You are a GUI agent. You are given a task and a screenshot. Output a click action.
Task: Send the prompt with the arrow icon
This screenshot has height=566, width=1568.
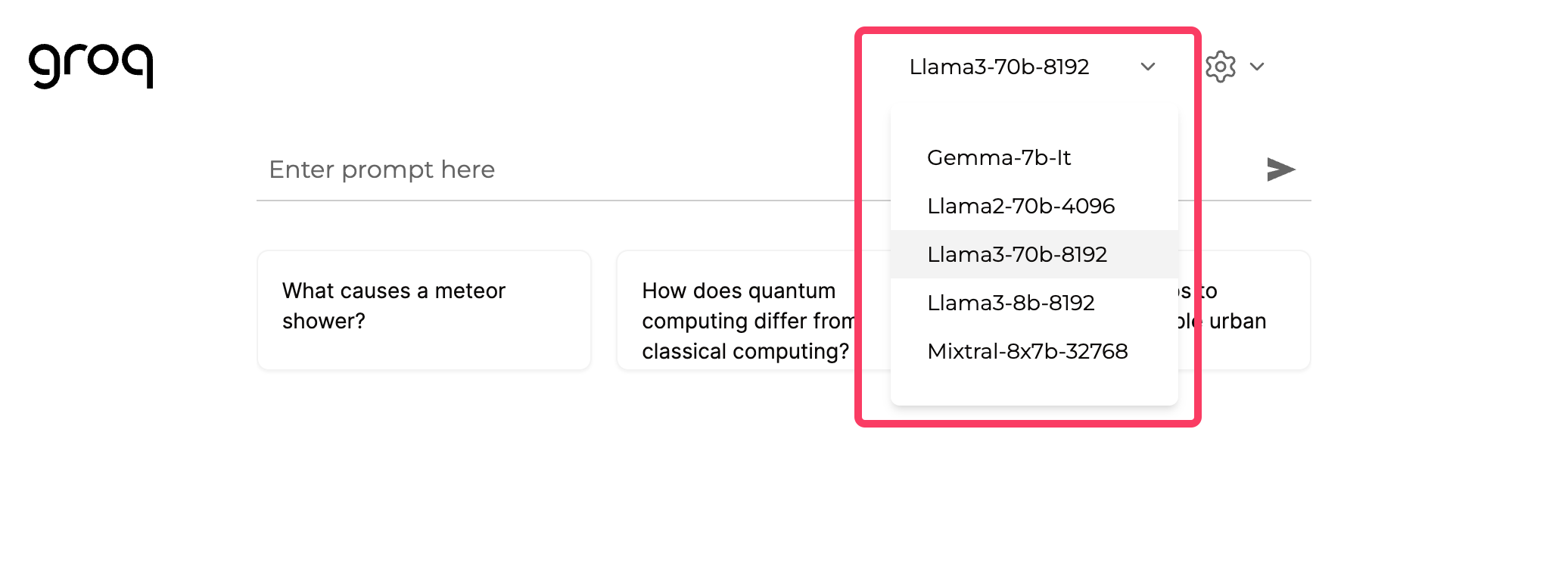click(1280, 169)
